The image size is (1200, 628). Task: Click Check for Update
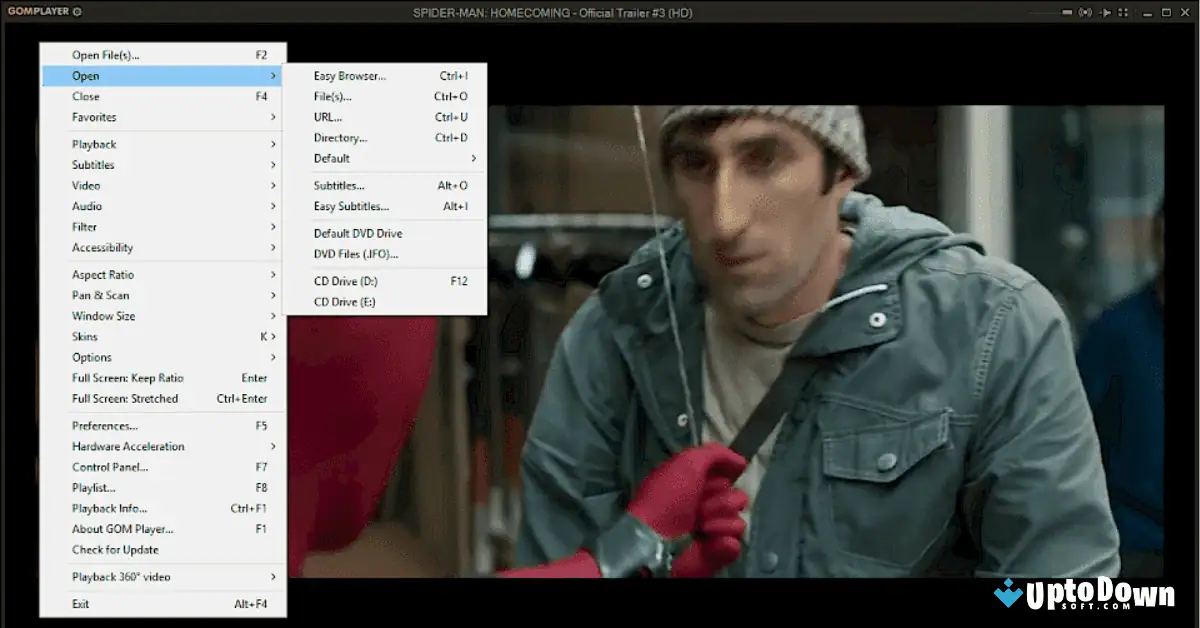pyautogui.click(x=115, y=550)
